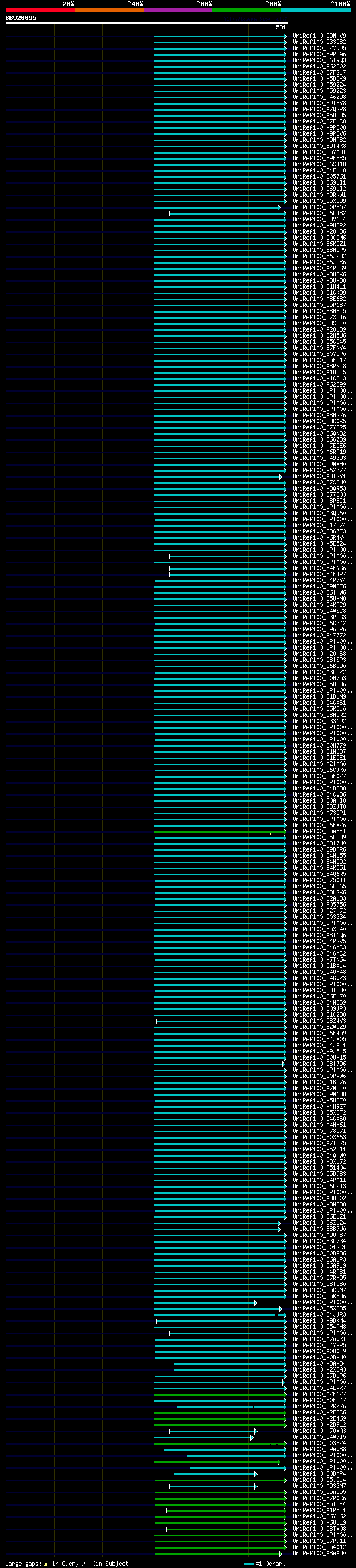Select hit label UniRef100_C5YMD1
This screenshot has width=356, height=1568.
tap(319, 152)
